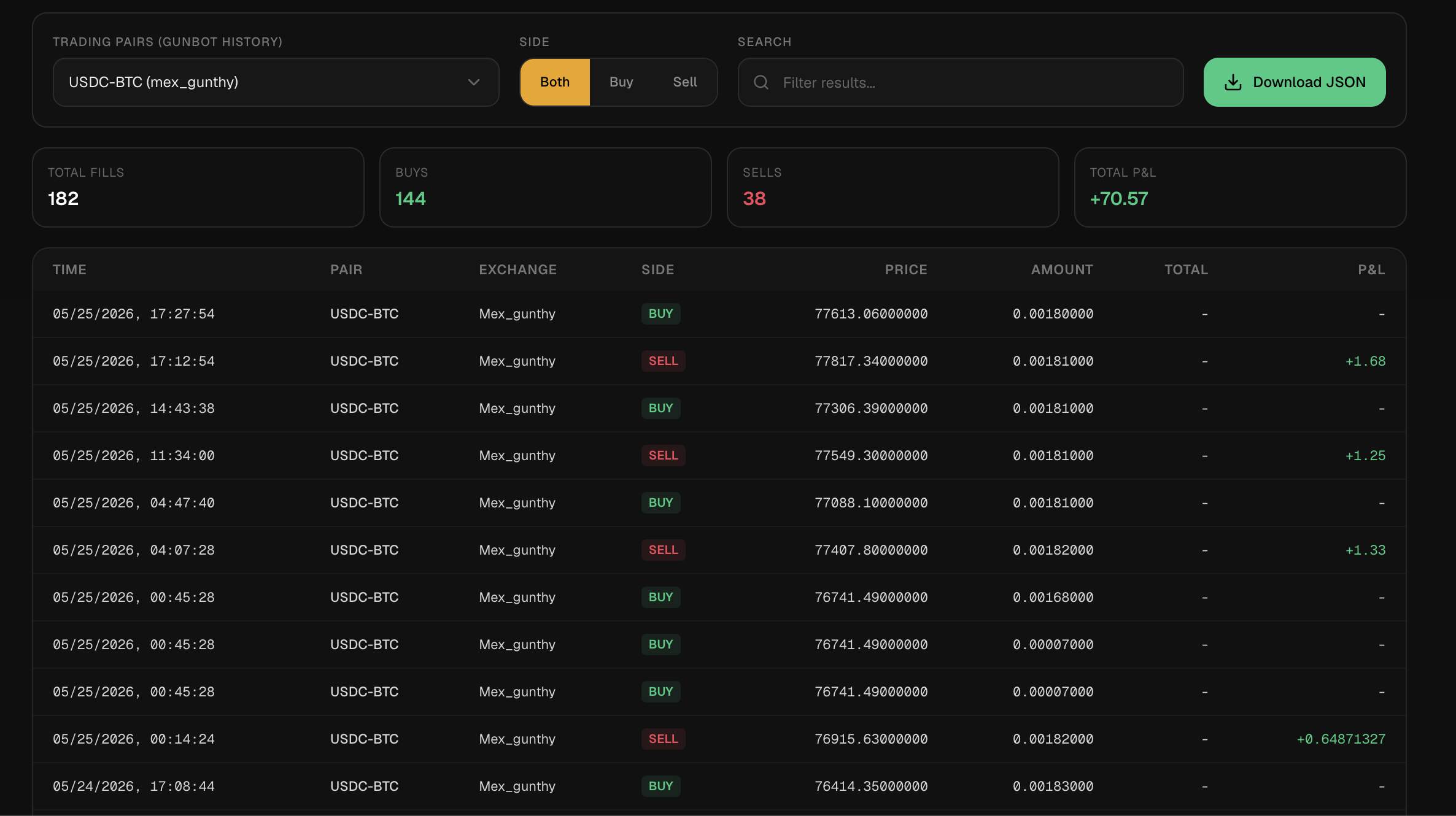Click price 77088.10000000
This screenshot has height=816, width=1456.
click(871, 503)
